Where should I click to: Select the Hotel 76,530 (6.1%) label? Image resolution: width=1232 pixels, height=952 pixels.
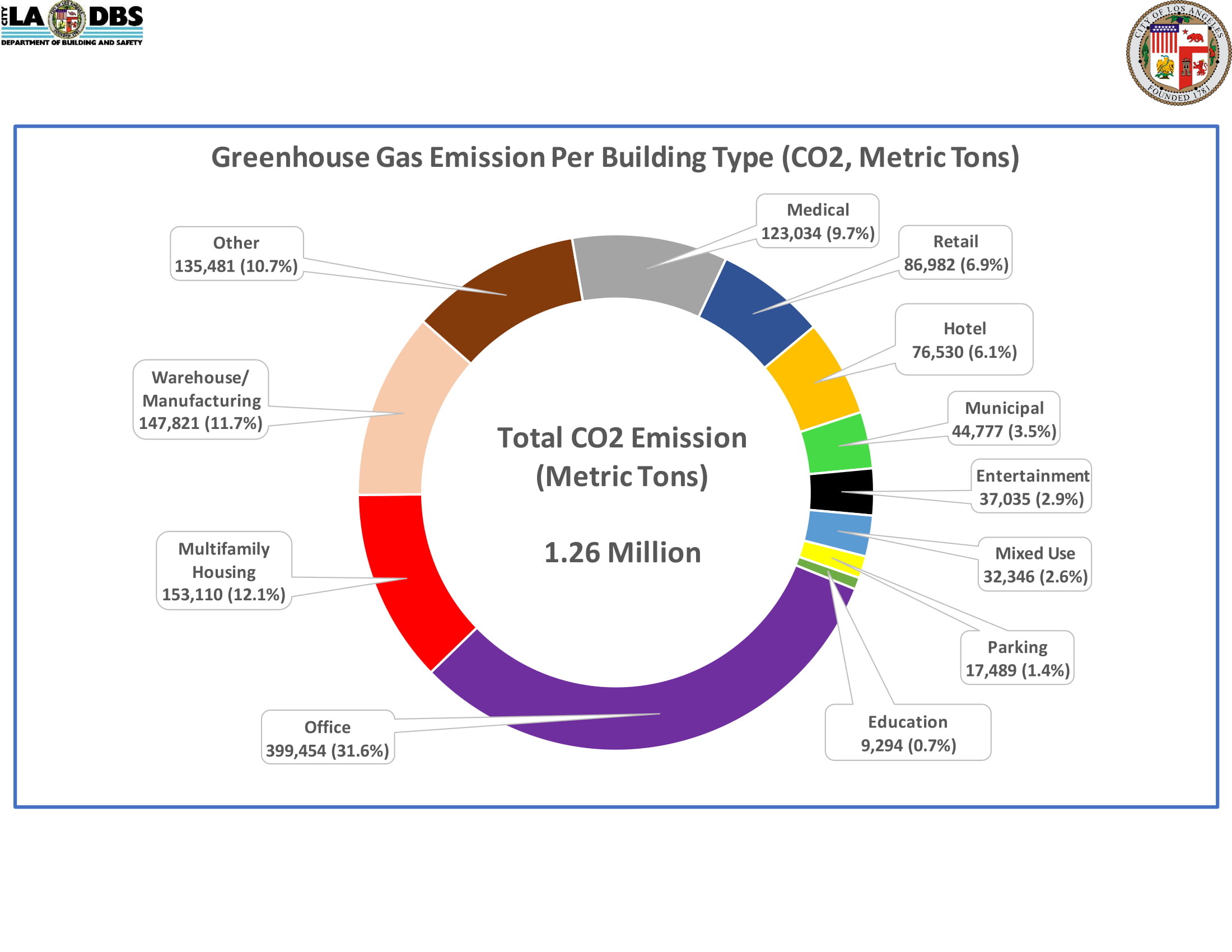(x=964, y=339)
